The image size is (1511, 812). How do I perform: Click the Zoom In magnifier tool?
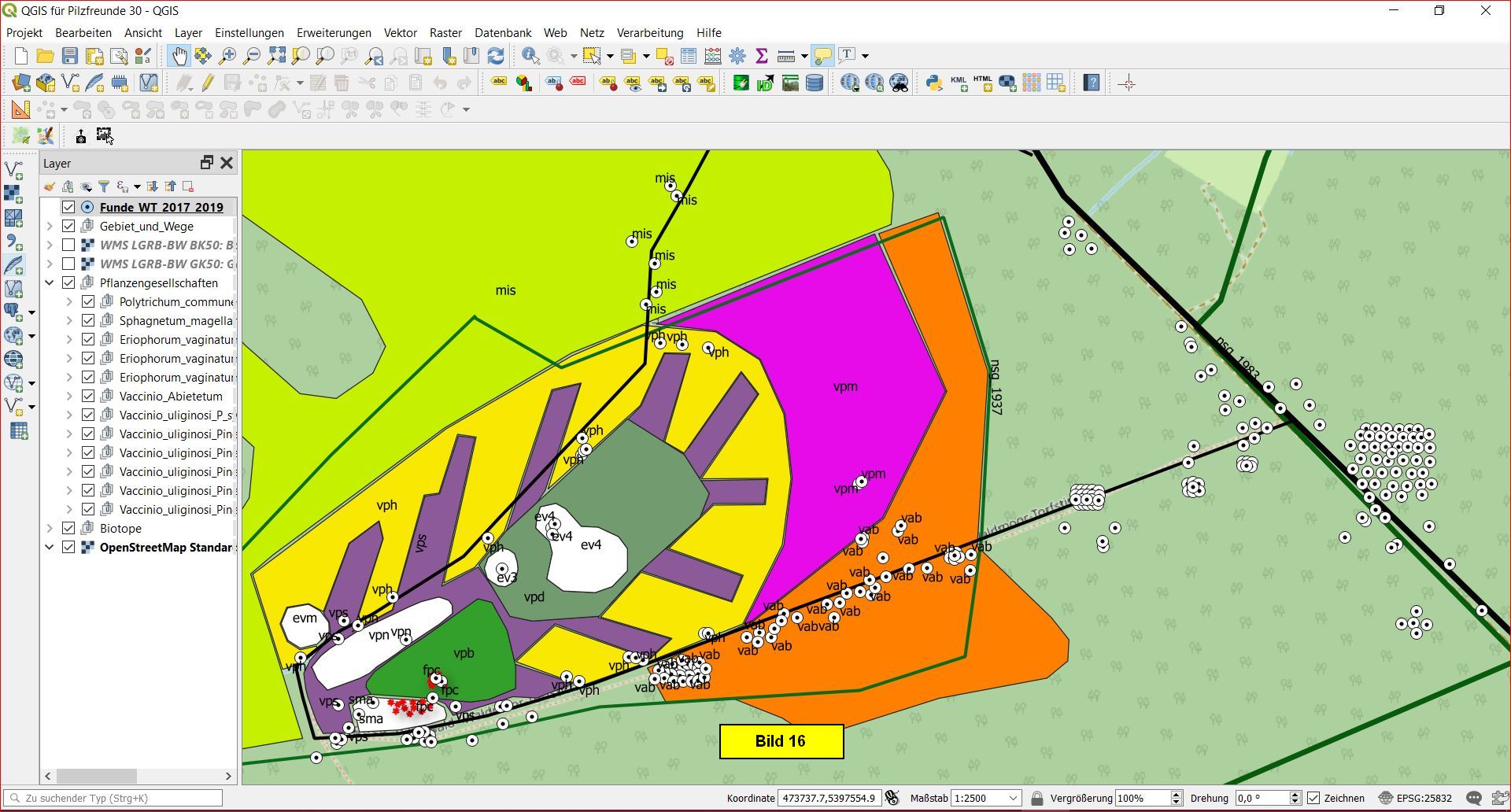point(227,56)
